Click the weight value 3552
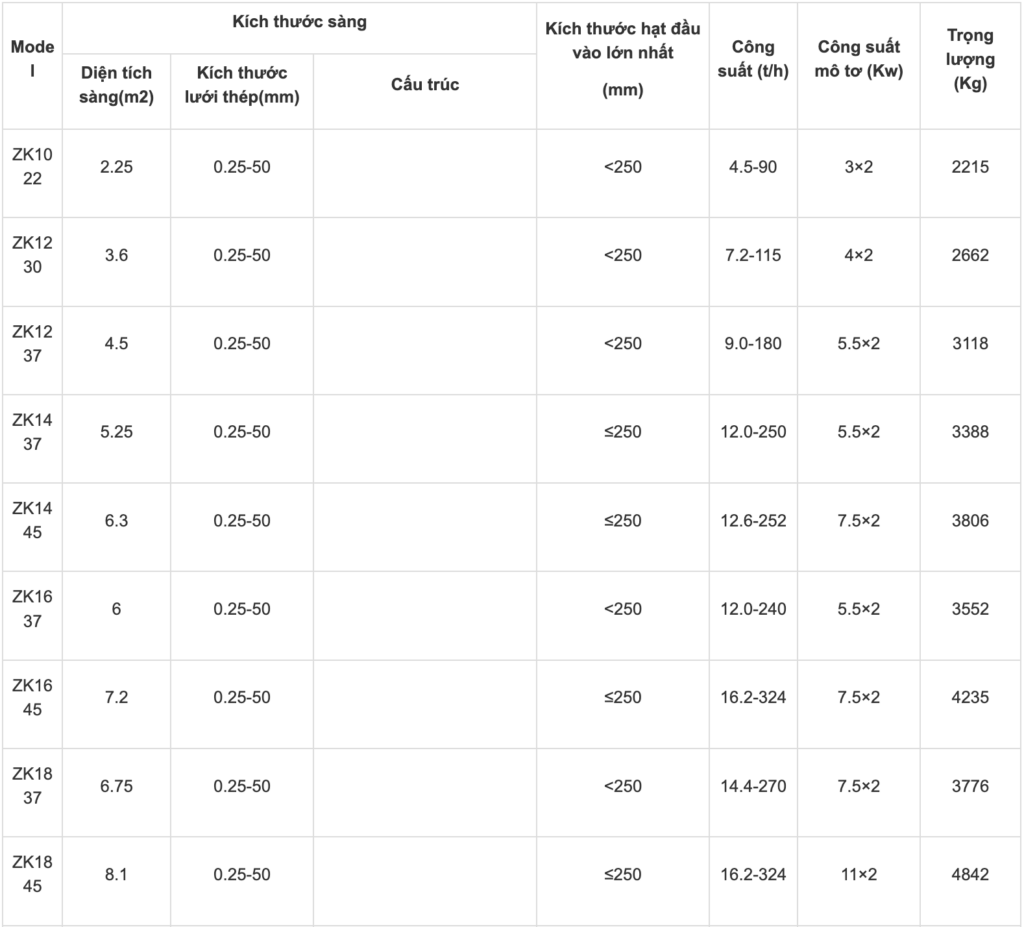This screenshot has width=1024, height=927. tap(970, 609)
